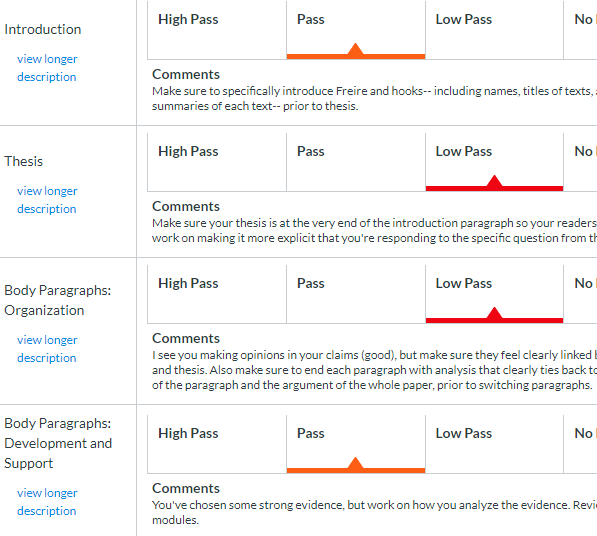
Task: Select Low Pass for Development and Support
Action: [495, 444]
